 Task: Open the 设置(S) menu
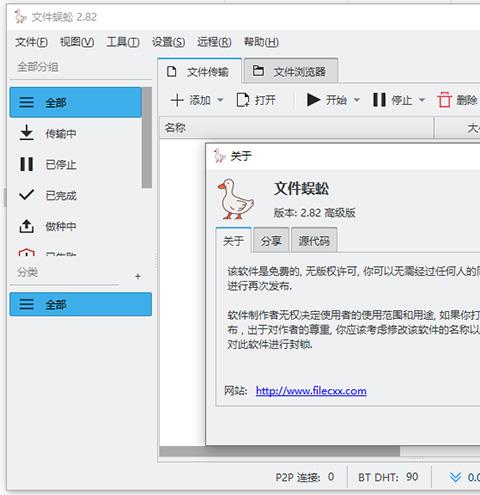click(168, 42)
